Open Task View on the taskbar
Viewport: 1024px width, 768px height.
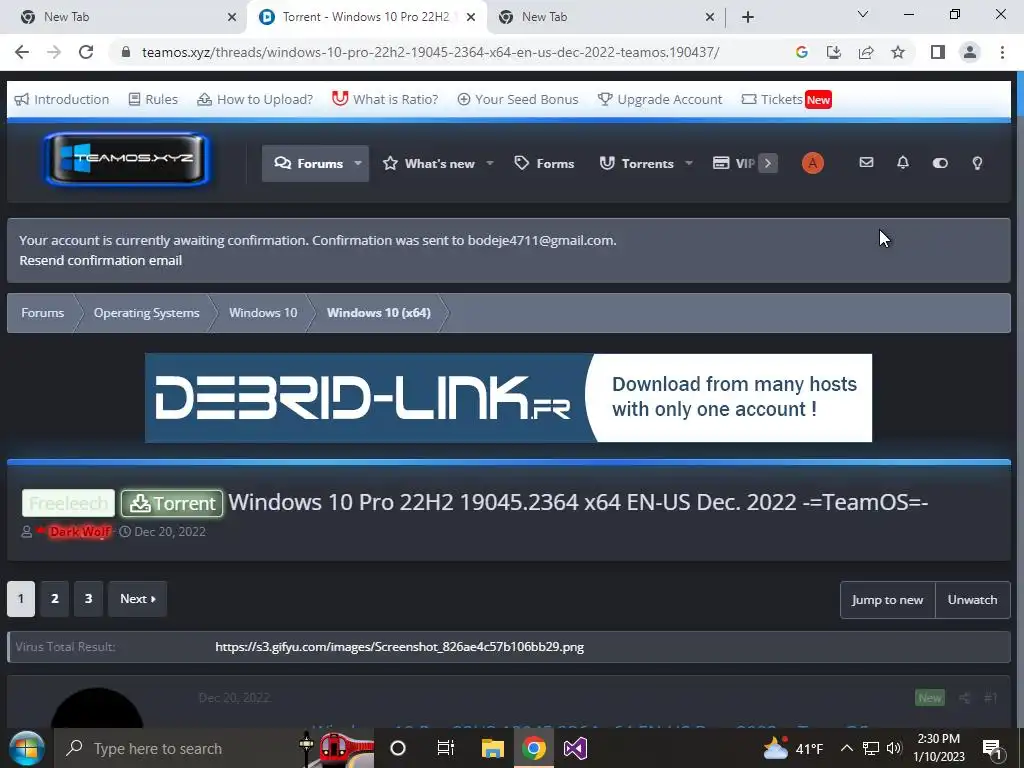tap(445, 748)
